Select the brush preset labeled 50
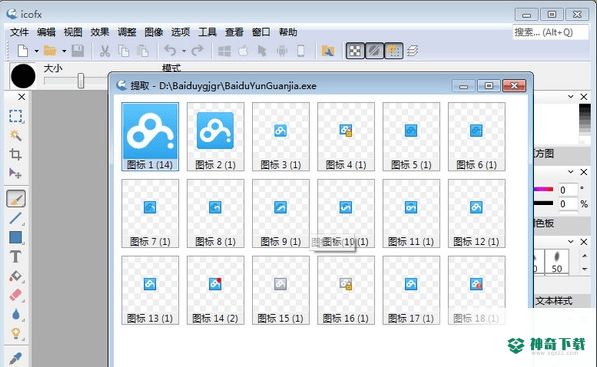Screen dimensions: 597x367 (x=557, y=262)
